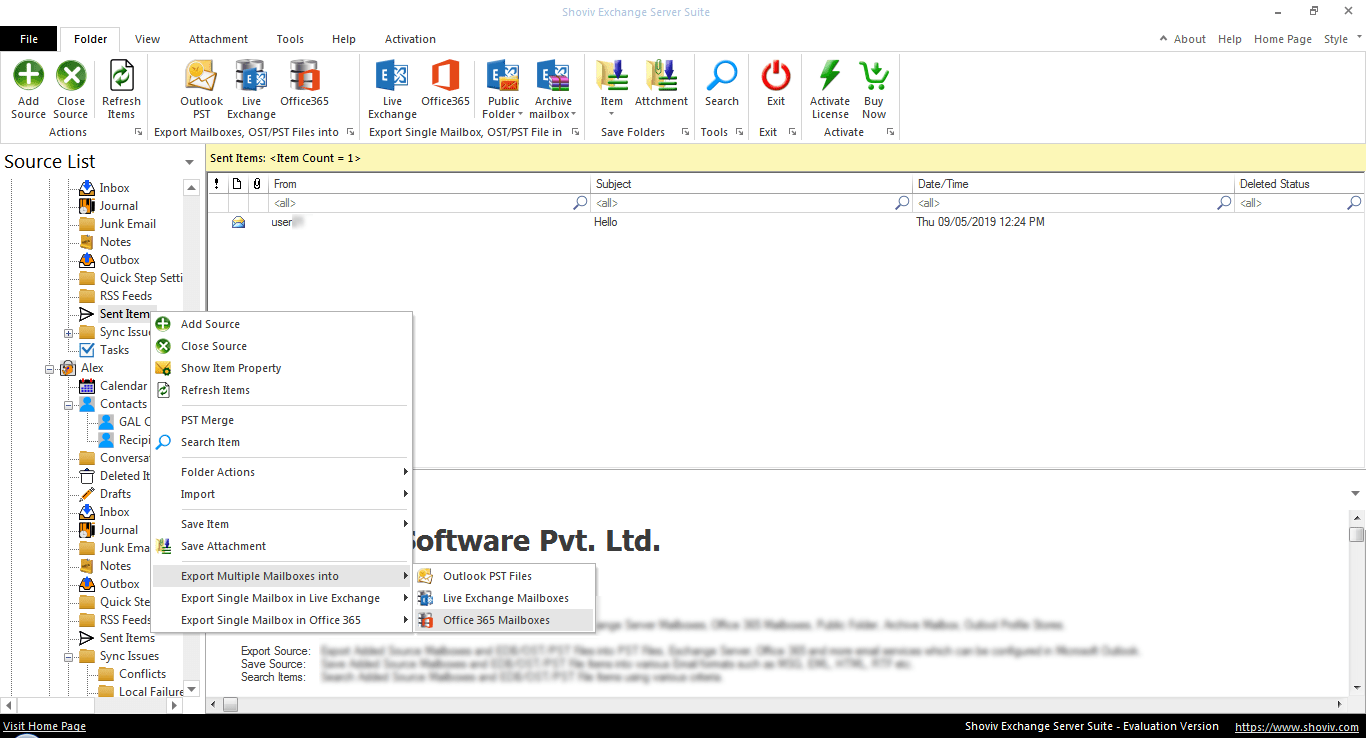
Task: Click the Refresh Items ribbon button
Action: click(x=121, y=89)
